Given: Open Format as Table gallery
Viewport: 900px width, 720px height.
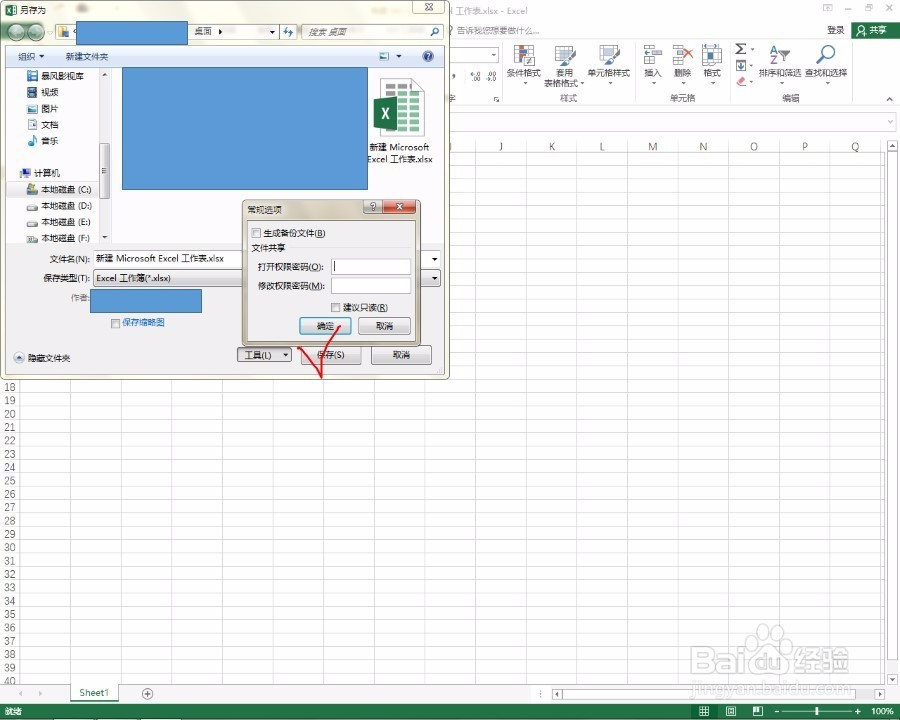Looking at the screenshot, I should pyautogui.click(x=564, y=65).
